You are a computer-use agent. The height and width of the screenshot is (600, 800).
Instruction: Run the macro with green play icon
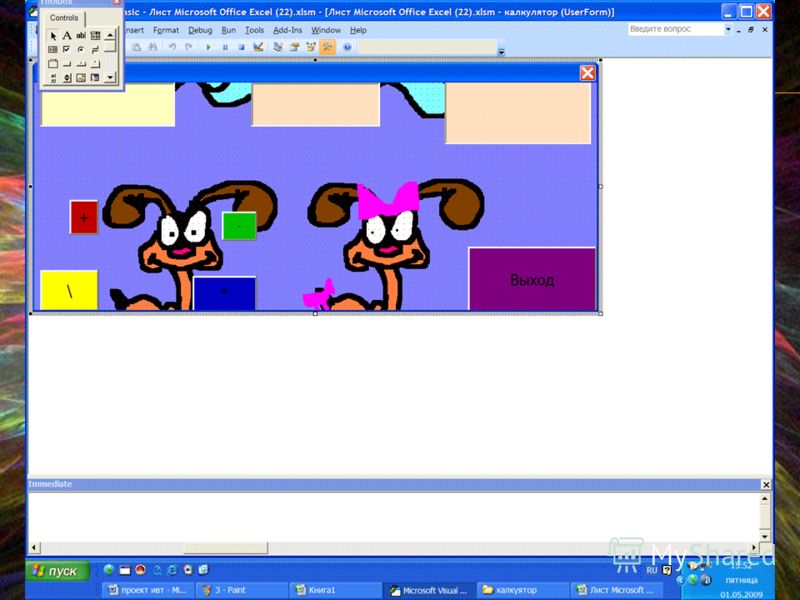point(208,47)
